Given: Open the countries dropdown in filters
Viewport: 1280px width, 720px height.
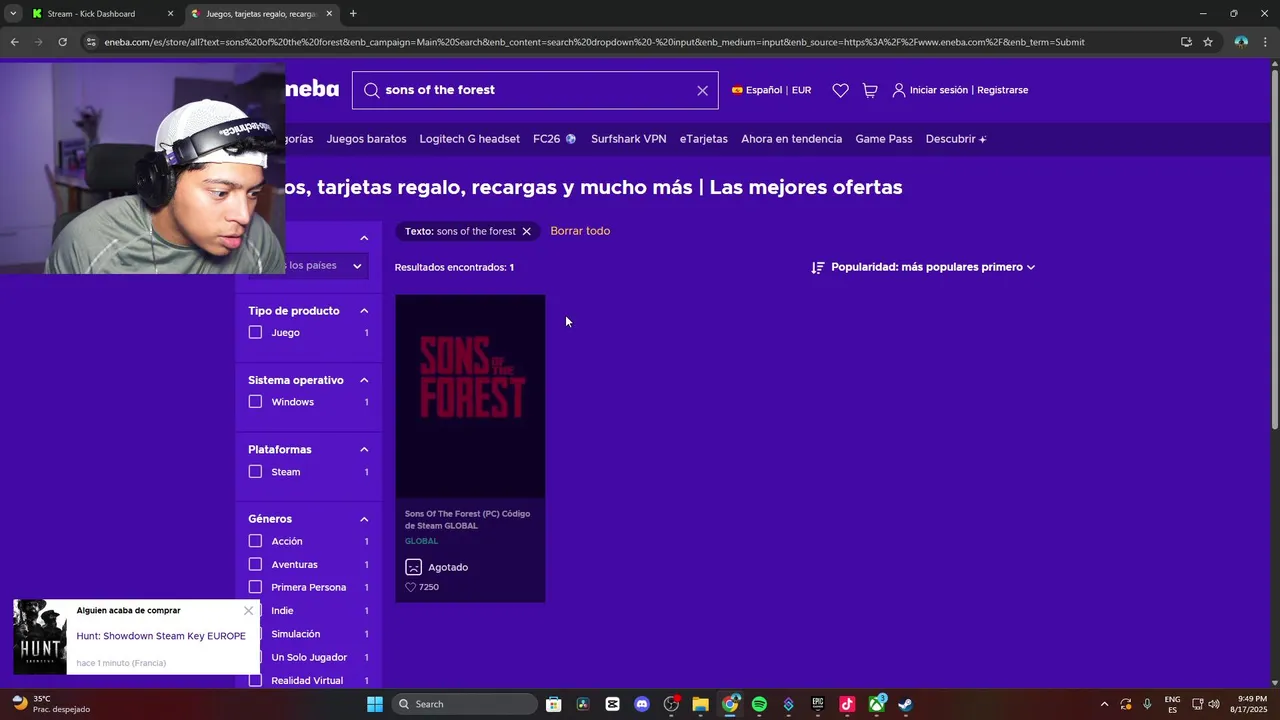Looking at the screenshot, I should point(326,266).
